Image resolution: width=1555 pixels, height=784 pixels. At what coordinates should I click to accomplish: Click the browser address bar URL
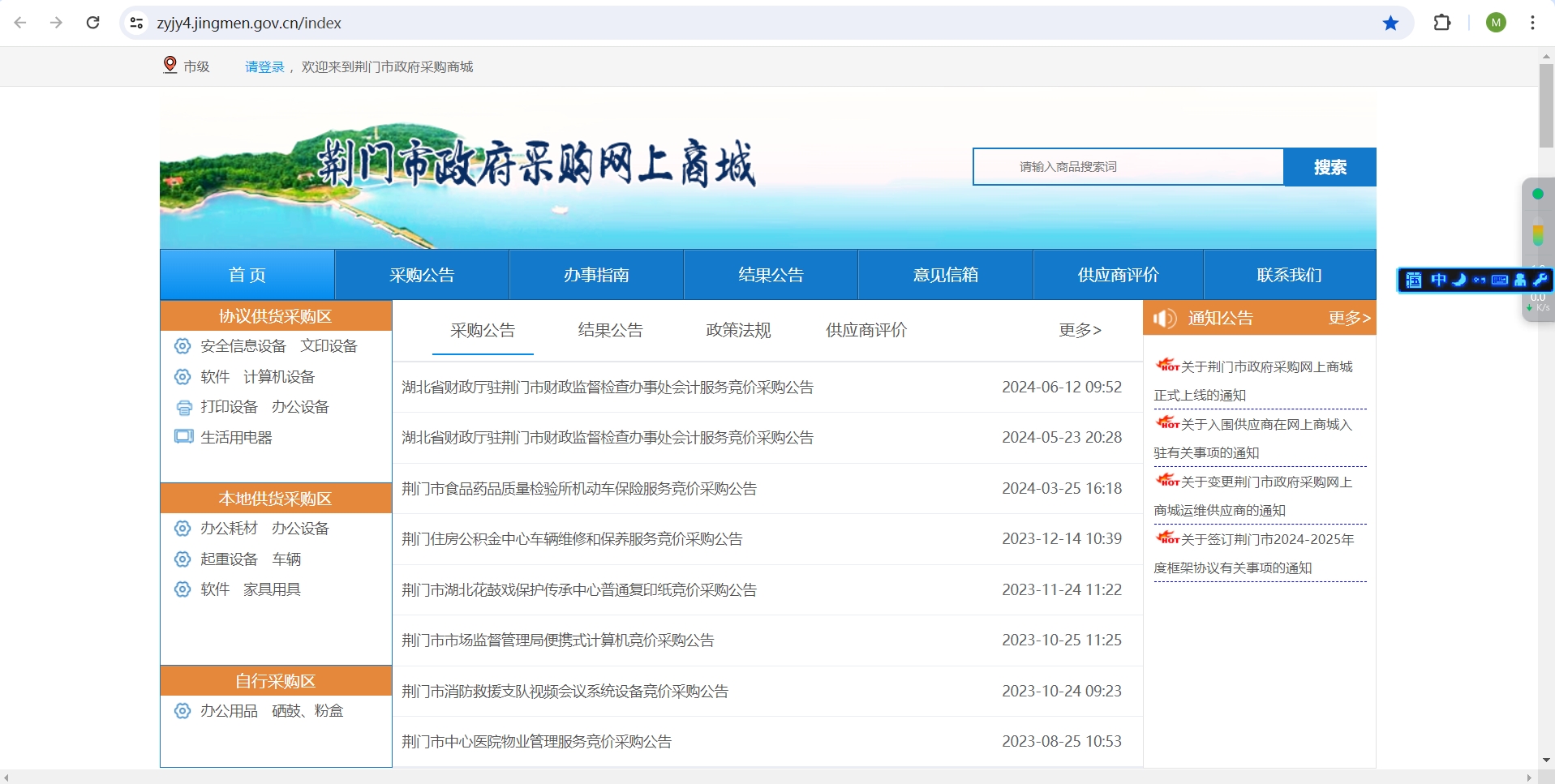click(249, 23)
